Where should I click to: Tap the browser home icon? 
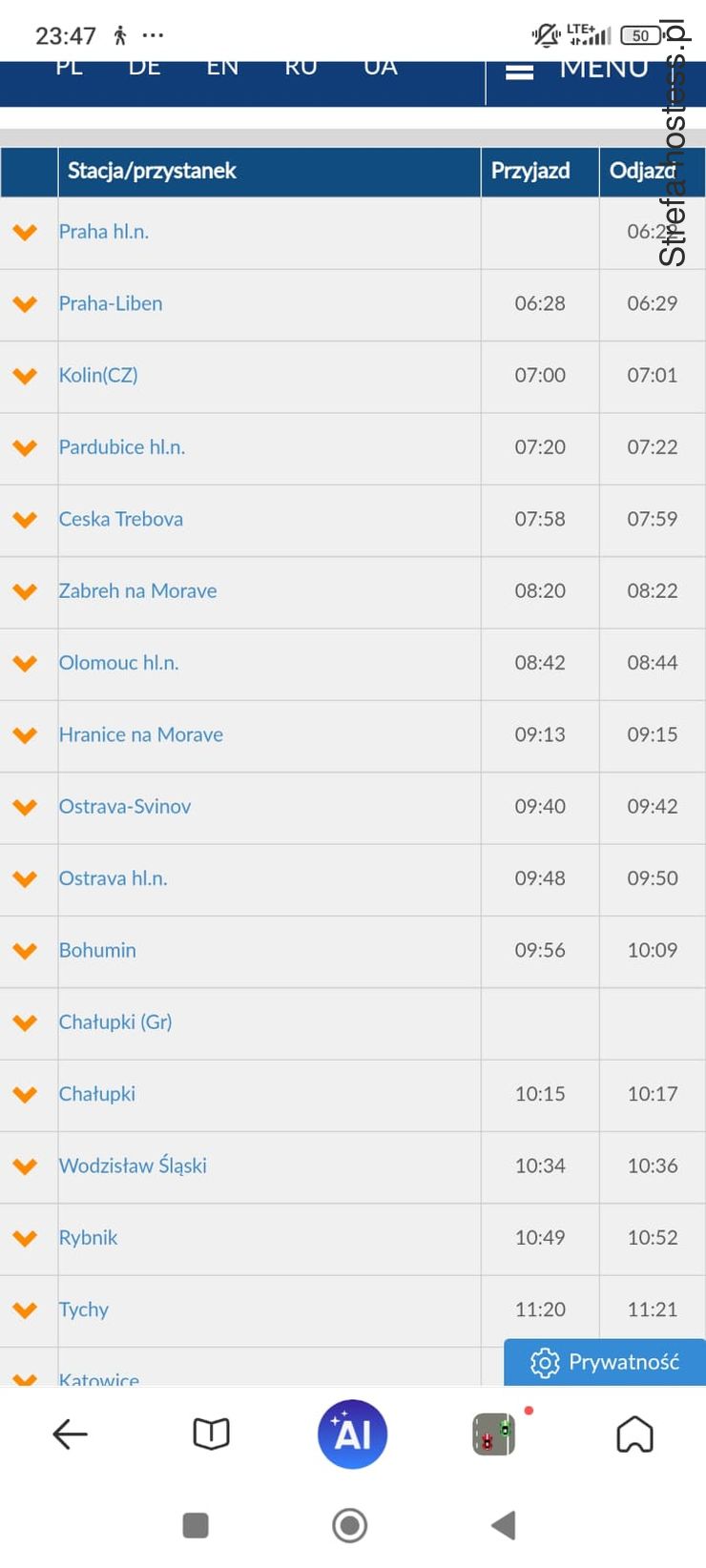pyautogui.click(x=634, y=1434)
